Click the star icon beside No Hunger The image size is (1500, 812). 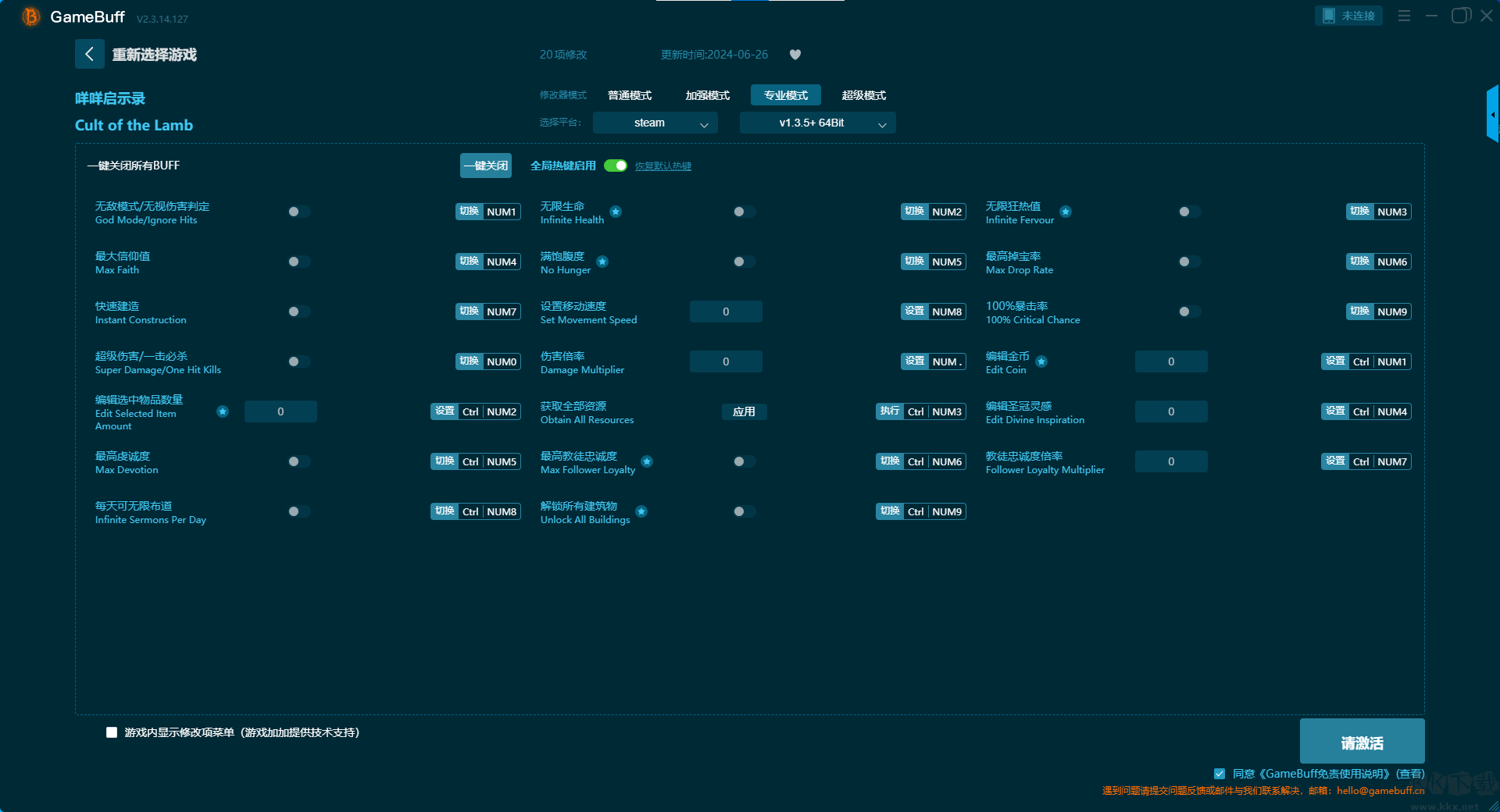pos(602,262)
